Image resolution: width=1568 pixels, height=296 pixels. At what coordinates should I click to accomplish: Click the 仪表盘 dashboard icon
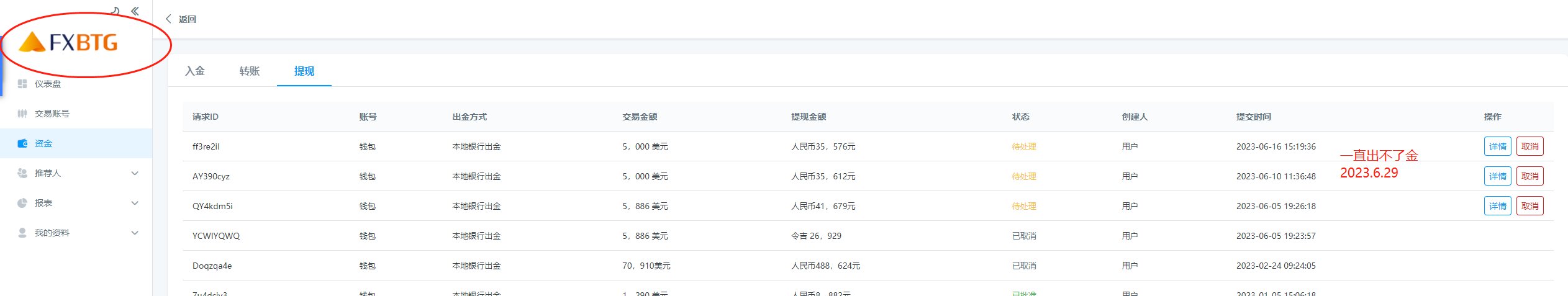click(x=22, y=84)
